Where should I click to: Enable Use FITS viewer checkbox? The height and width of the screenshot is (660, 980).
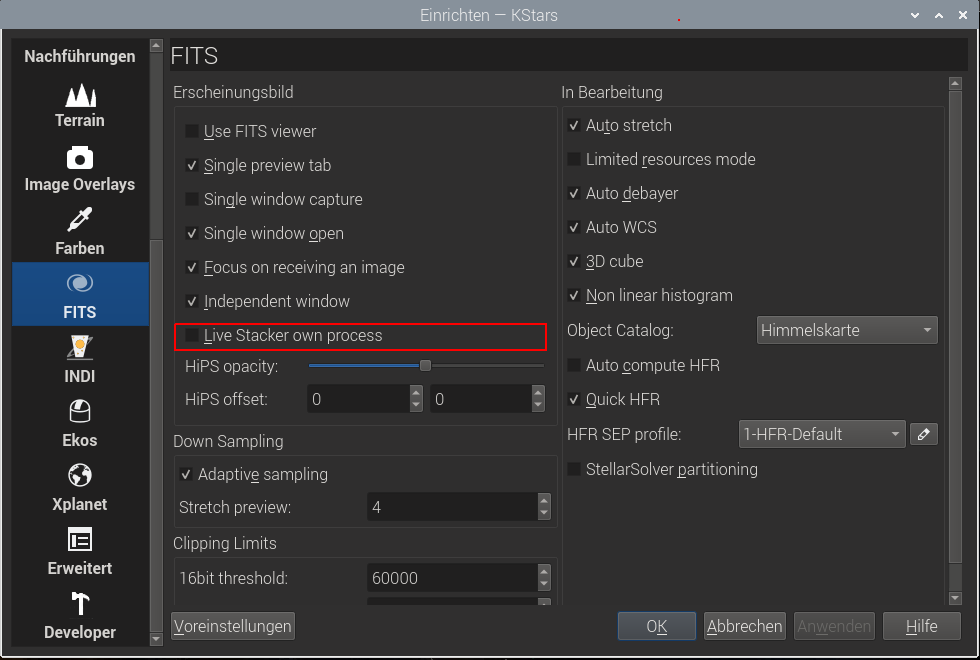[192, 131]
